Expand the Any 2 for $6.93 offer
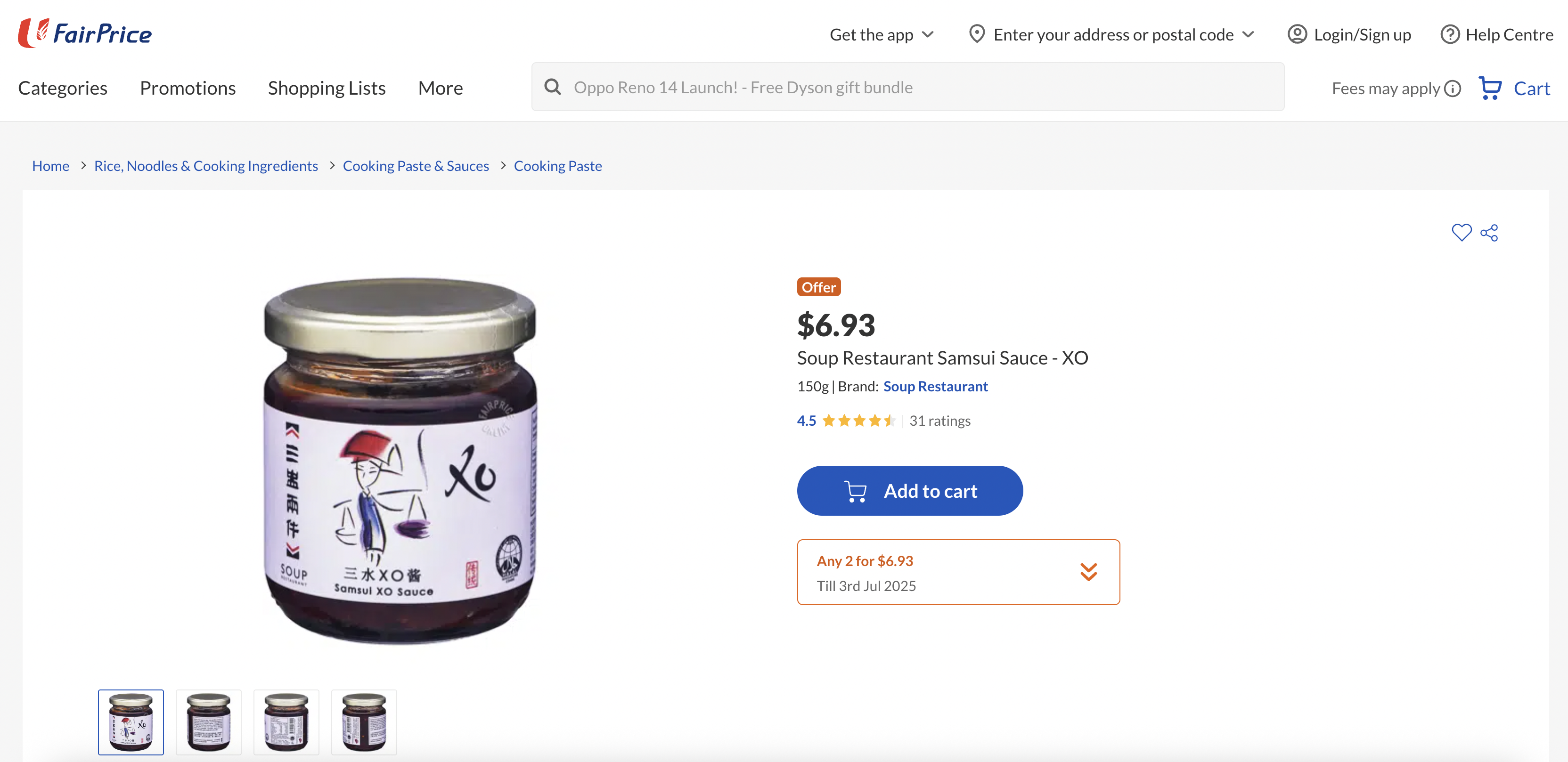This screenshot has height=762, width=1568. [x=1088, y=572]
